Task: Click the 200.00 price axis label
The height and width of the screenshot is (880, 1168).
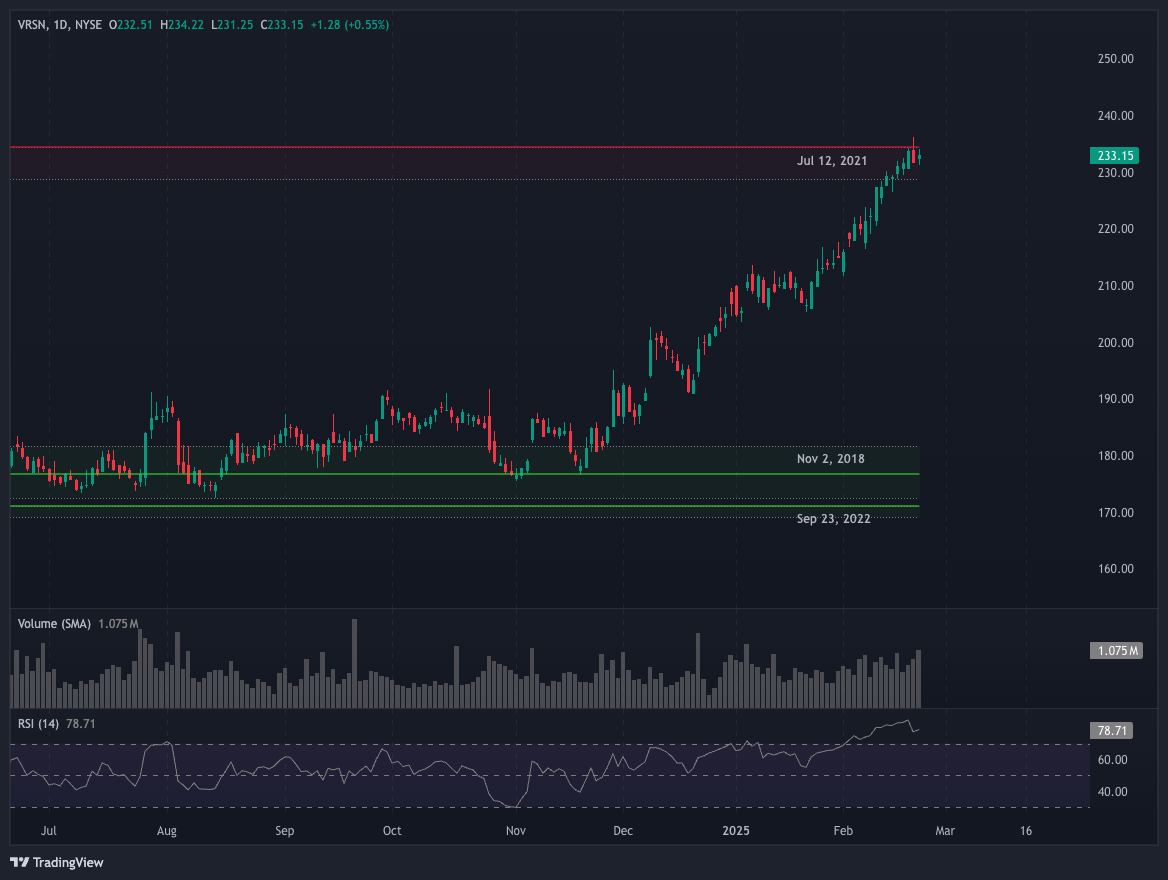Action: (1115, 343)
